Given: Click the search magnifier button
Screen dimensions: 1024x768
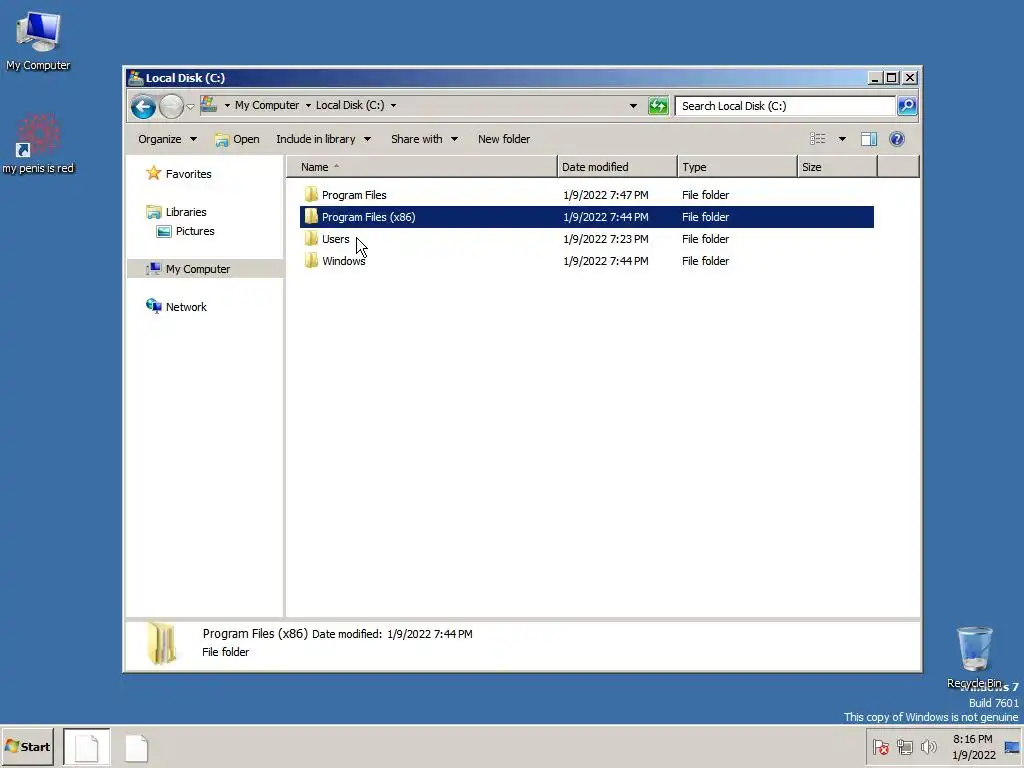Looking at the screenshot, I should tap(907, 106).
